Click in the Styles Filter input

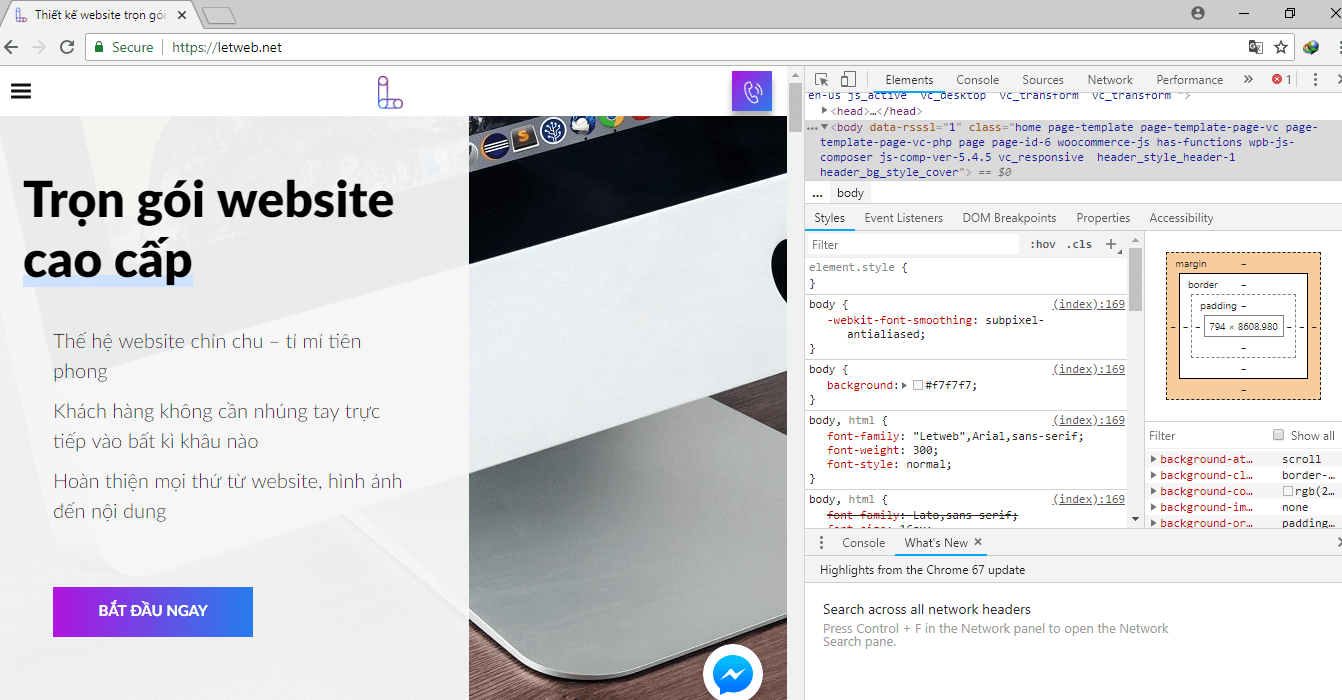click(x=912, y=244)
